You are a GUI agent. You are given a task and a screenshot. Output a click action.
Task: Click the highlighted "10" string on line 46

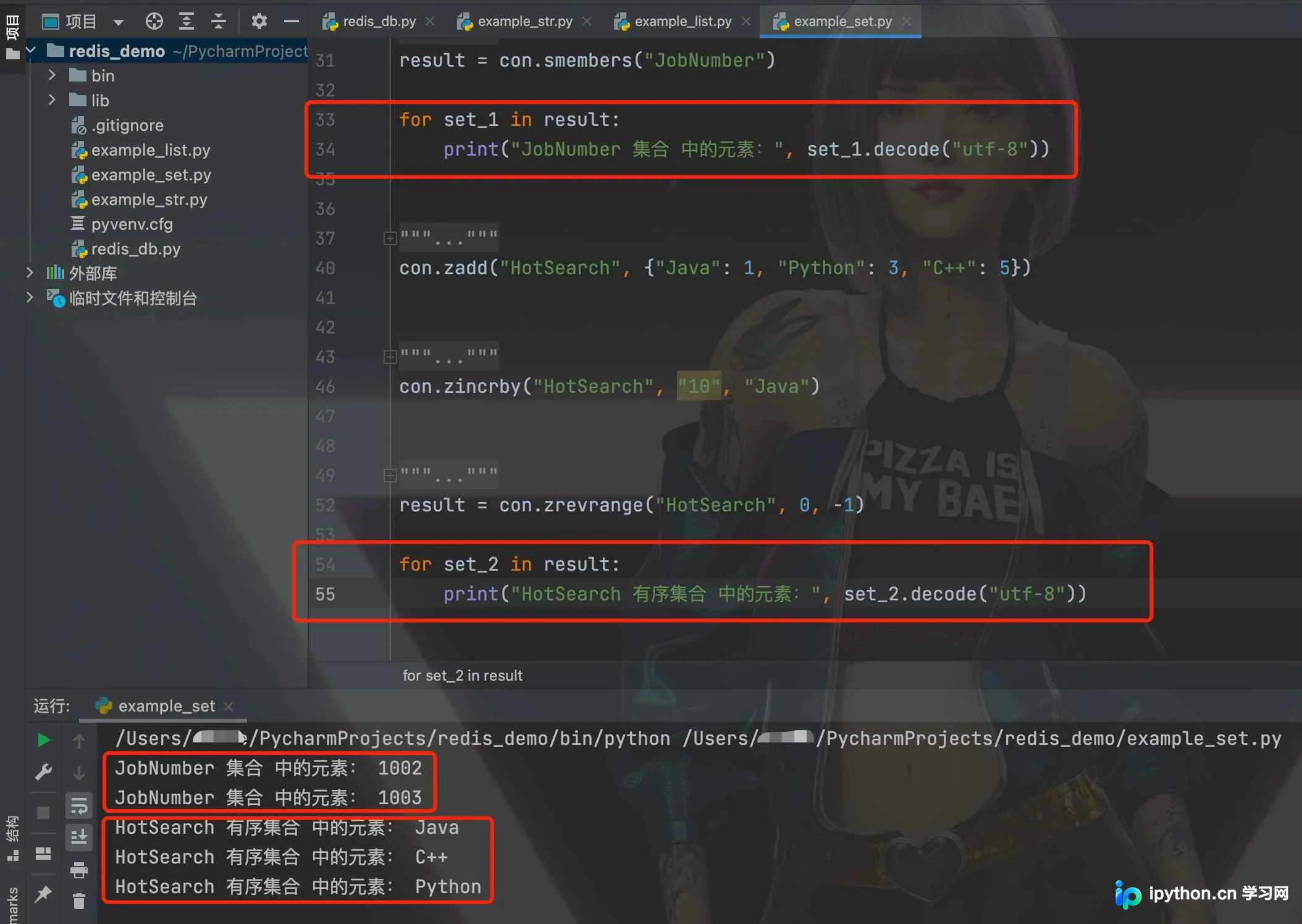[699, 387]
